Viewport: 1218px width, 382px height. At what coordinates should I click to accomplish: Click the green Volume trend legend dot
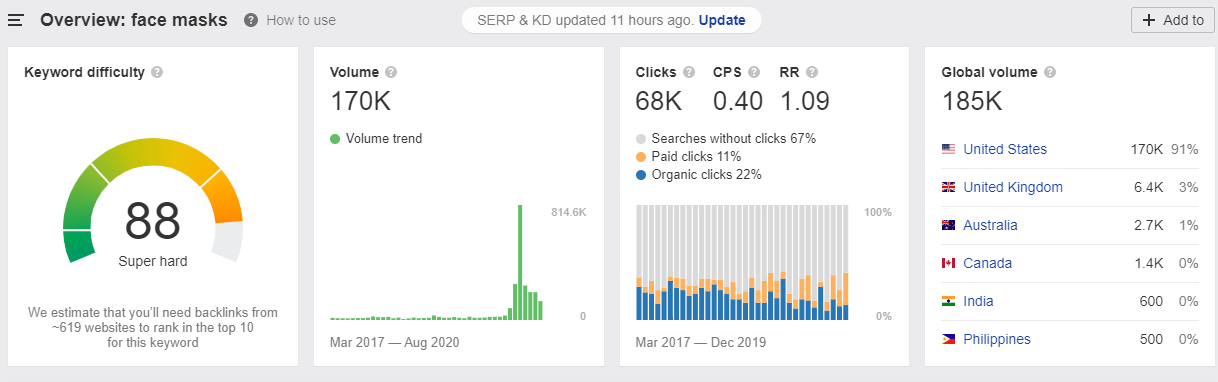coord(335,139)
